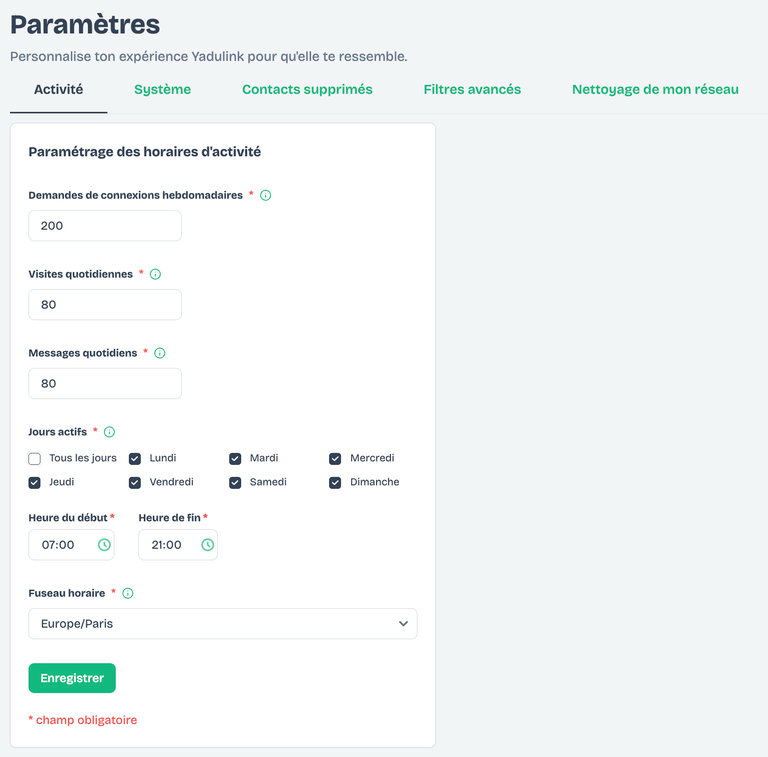Enable the Tous les jours checkbox
The image size is (768, 757).
click(x=35, y=459)
